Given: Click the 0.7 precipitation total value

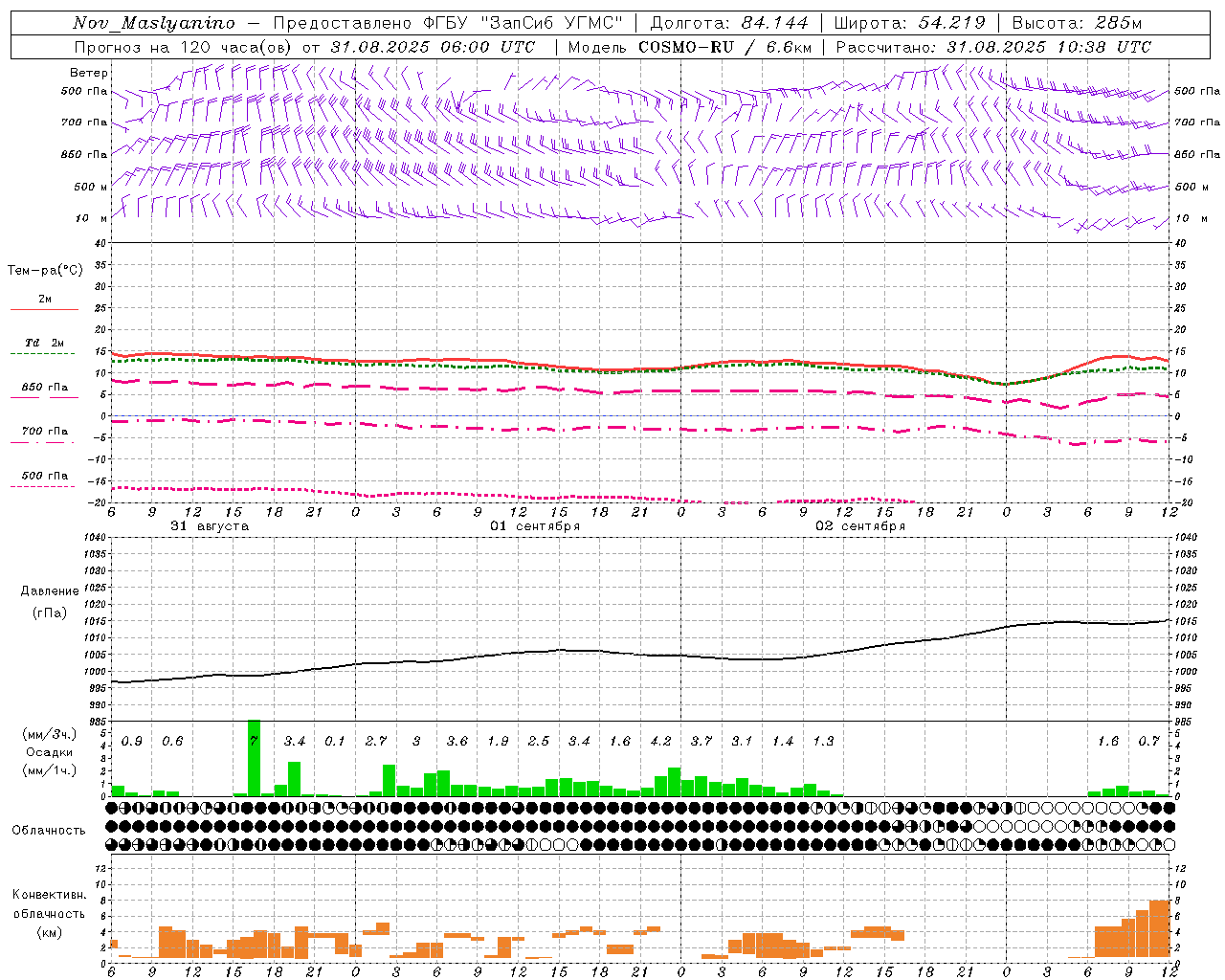Looking at the screenshot, I should (x=1148, y=742).
